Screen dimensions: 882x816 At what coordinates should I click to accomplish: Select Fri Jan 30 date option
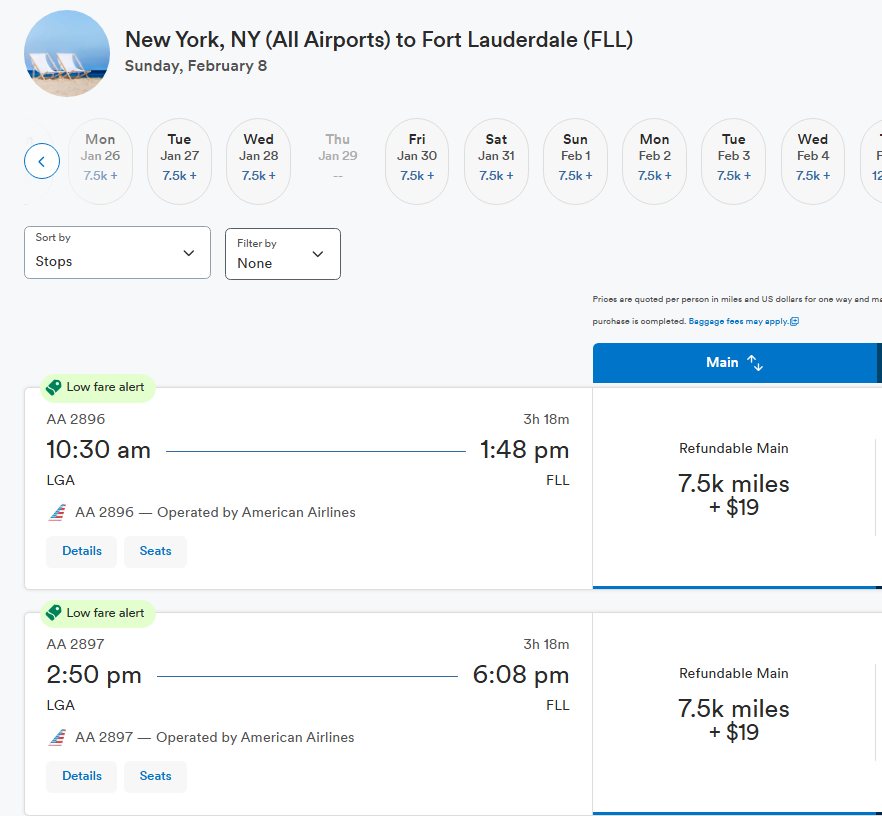click(417, 161)
